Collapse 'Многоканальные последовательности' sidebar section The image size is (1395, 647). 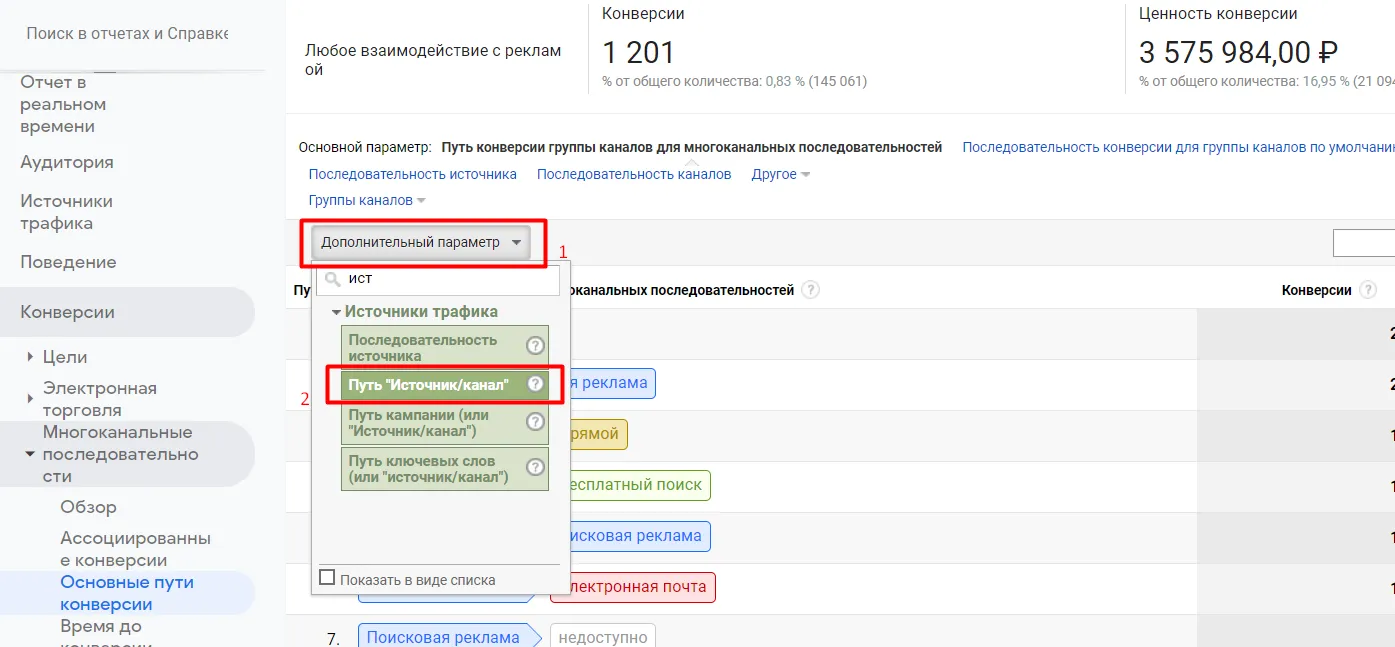tap(31, 454)
